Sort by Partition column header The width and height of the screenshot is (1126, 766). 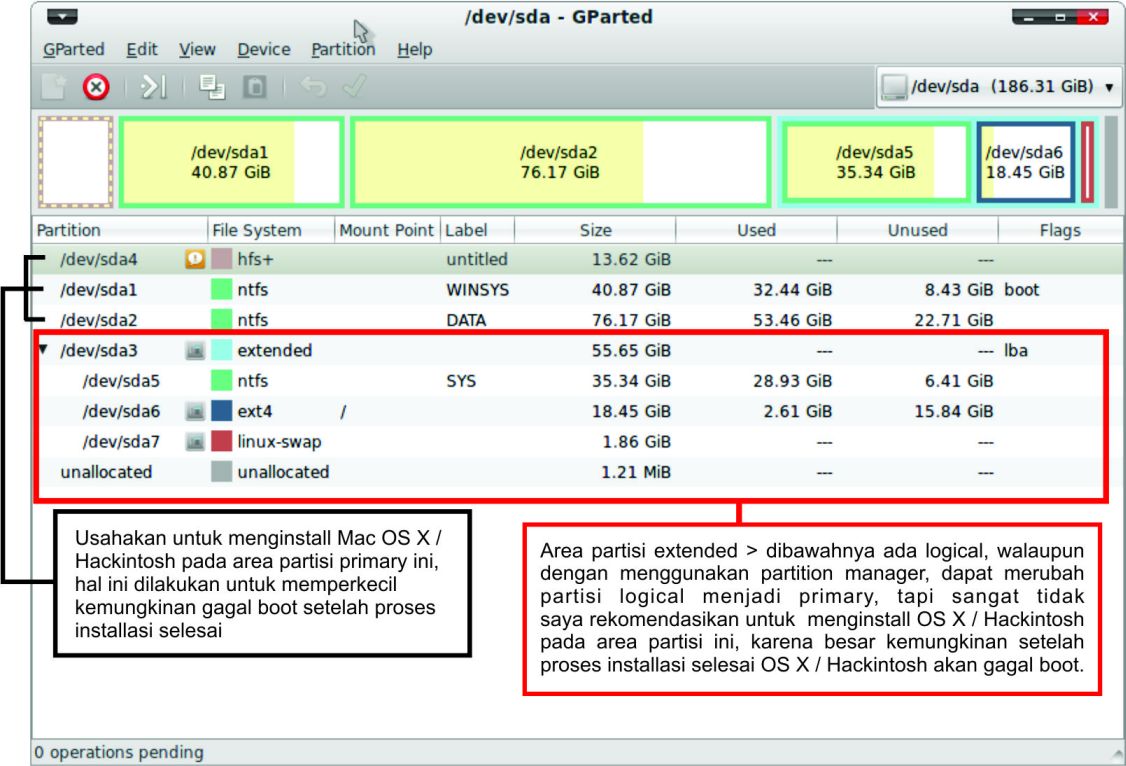click(x=120, y=230)
